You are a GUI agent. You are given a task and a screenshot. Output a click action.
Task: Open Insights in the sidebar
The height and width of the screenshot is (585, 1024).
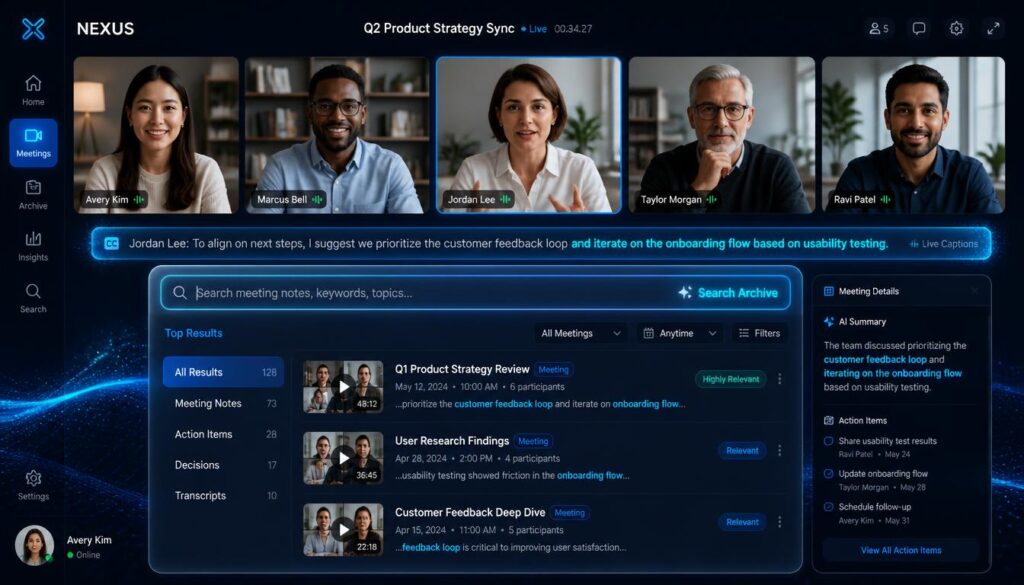click(33, 246)
